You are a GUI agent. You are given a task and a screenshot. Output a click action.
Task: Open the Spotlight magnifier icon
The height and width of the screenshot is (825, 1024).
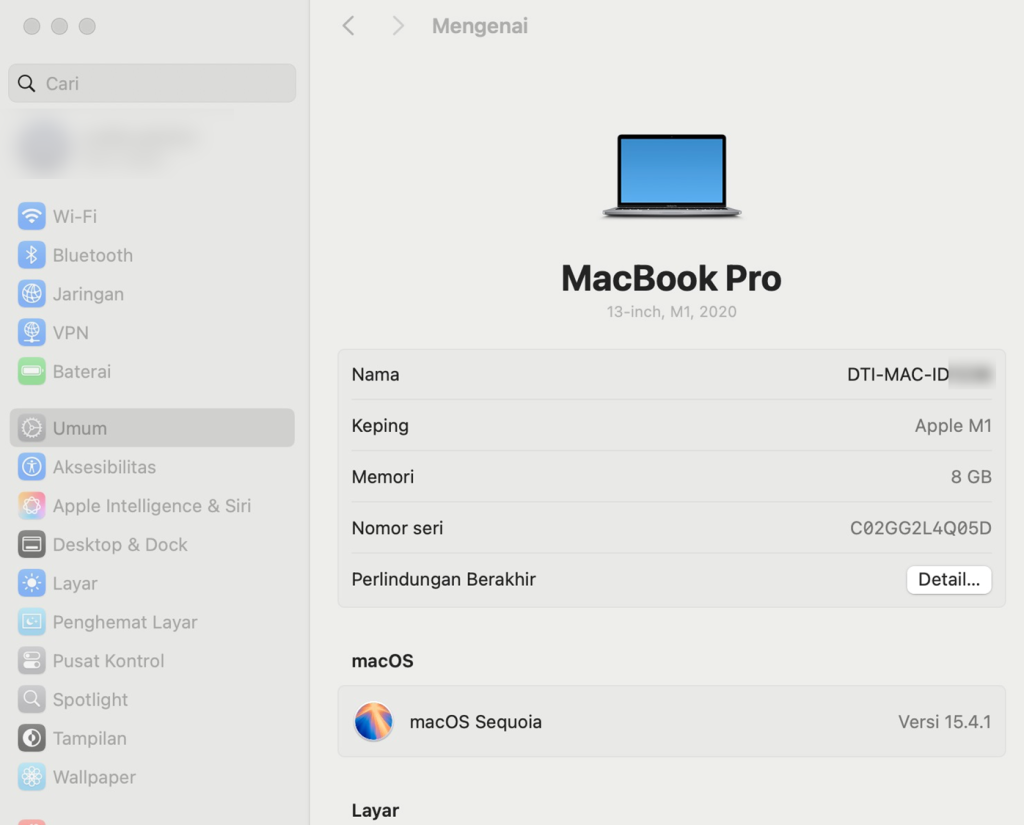[31, 700]
